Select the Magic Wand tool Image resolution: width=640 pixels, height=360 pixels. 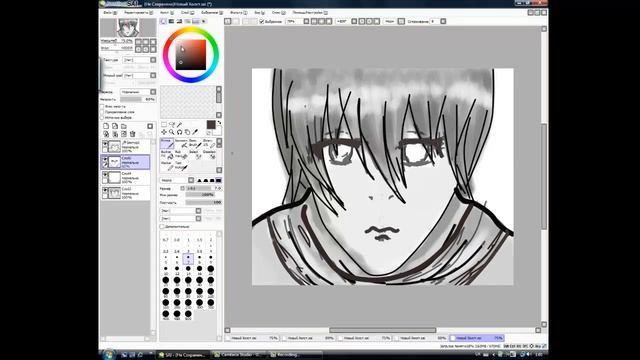click(x=180, y=125)
